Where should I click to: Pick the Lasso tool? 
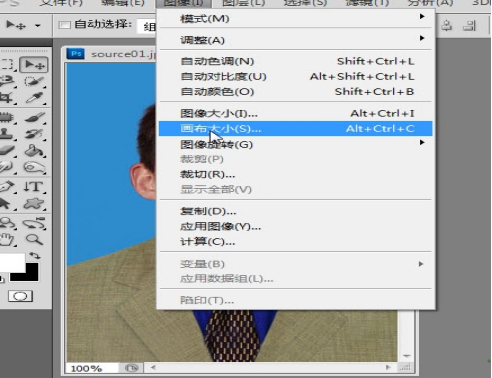[x=7, y=81]
